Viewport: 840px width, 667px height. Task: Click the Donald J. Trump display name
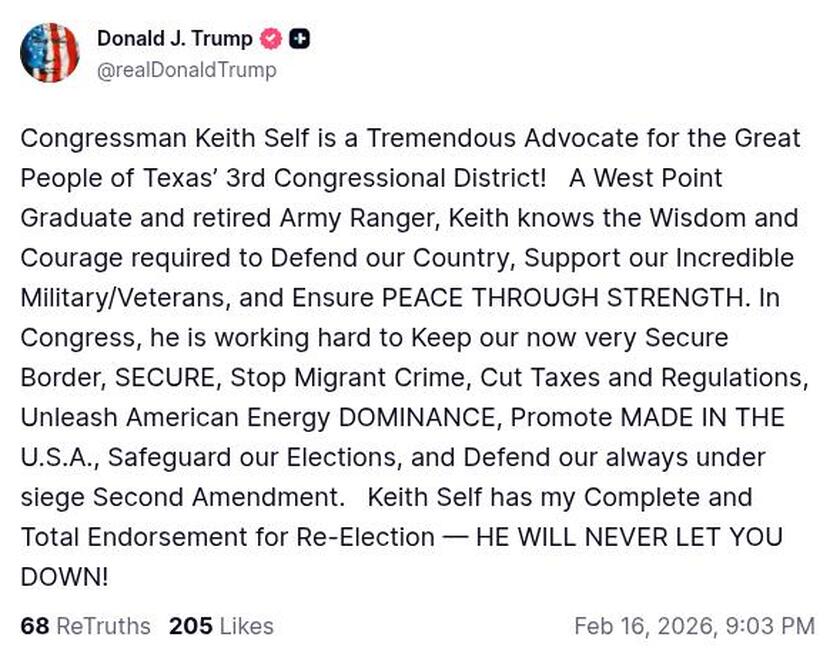[x=175, y=38]
